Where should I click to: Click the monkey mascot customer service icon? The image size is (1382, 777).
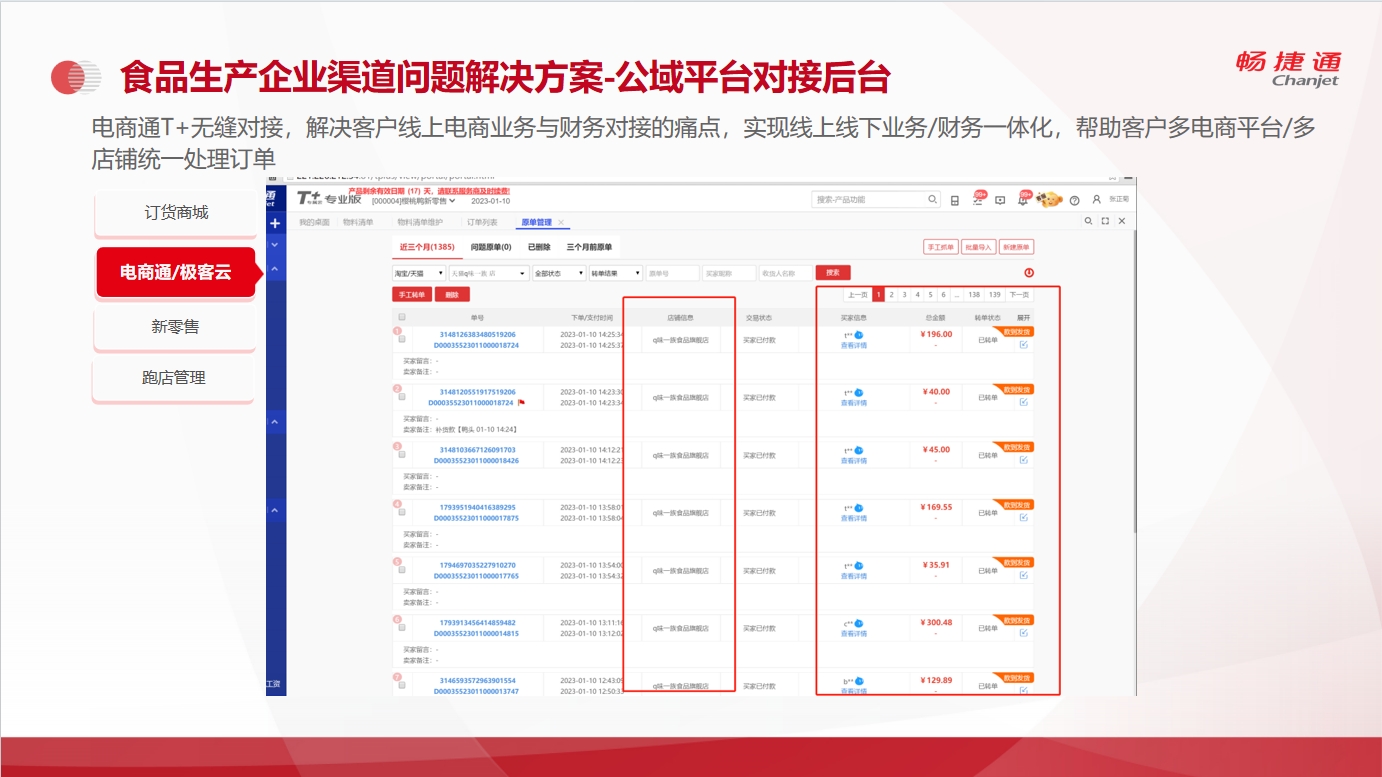(1049, 199)
